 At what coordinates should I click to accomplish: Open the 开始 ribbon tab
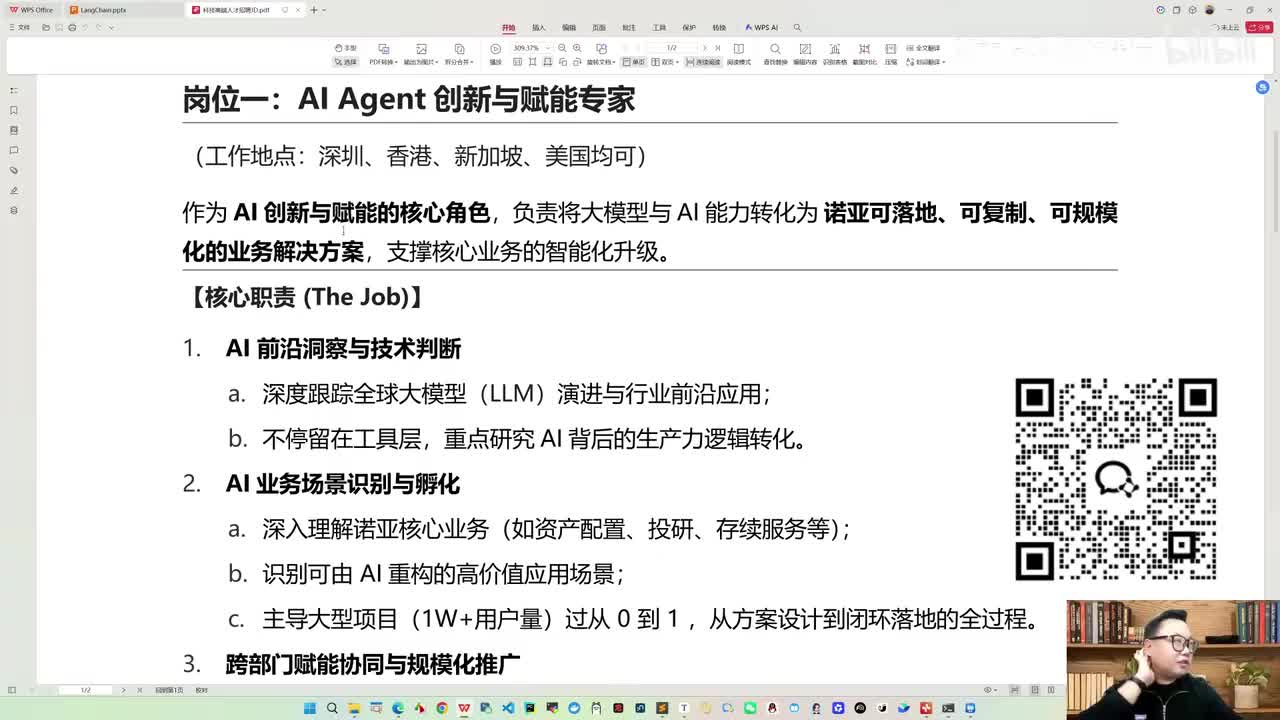[509, 28]
